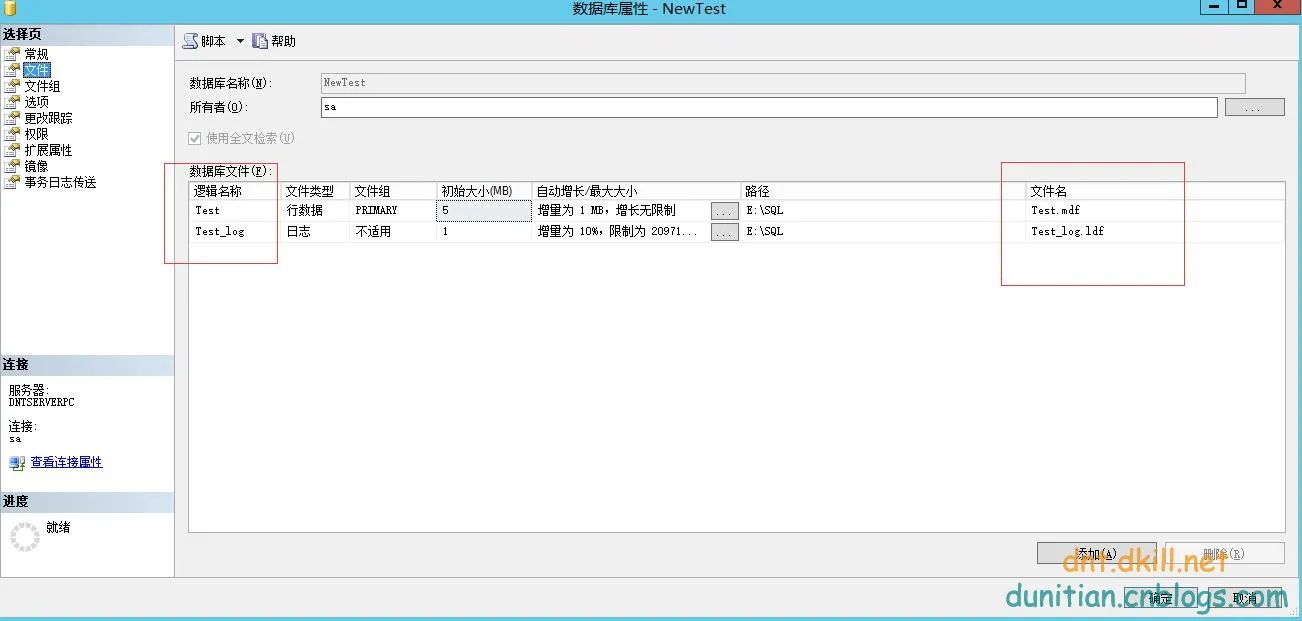Click the 日志 file type cell

tap(316, 232)
